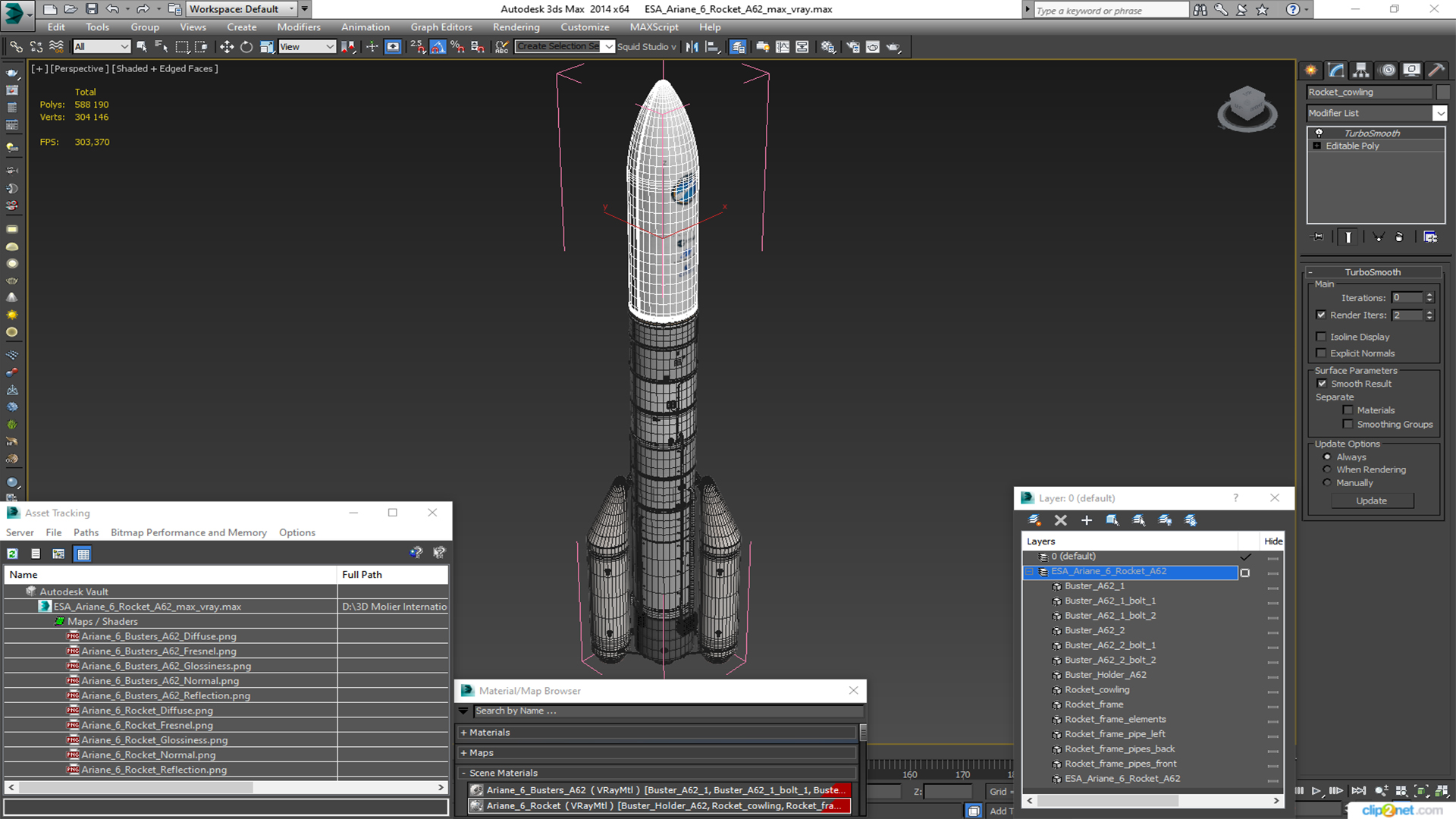1456x819 pixels.
Task: Increase the Iterations spinner value
Action: [1429, 295]
